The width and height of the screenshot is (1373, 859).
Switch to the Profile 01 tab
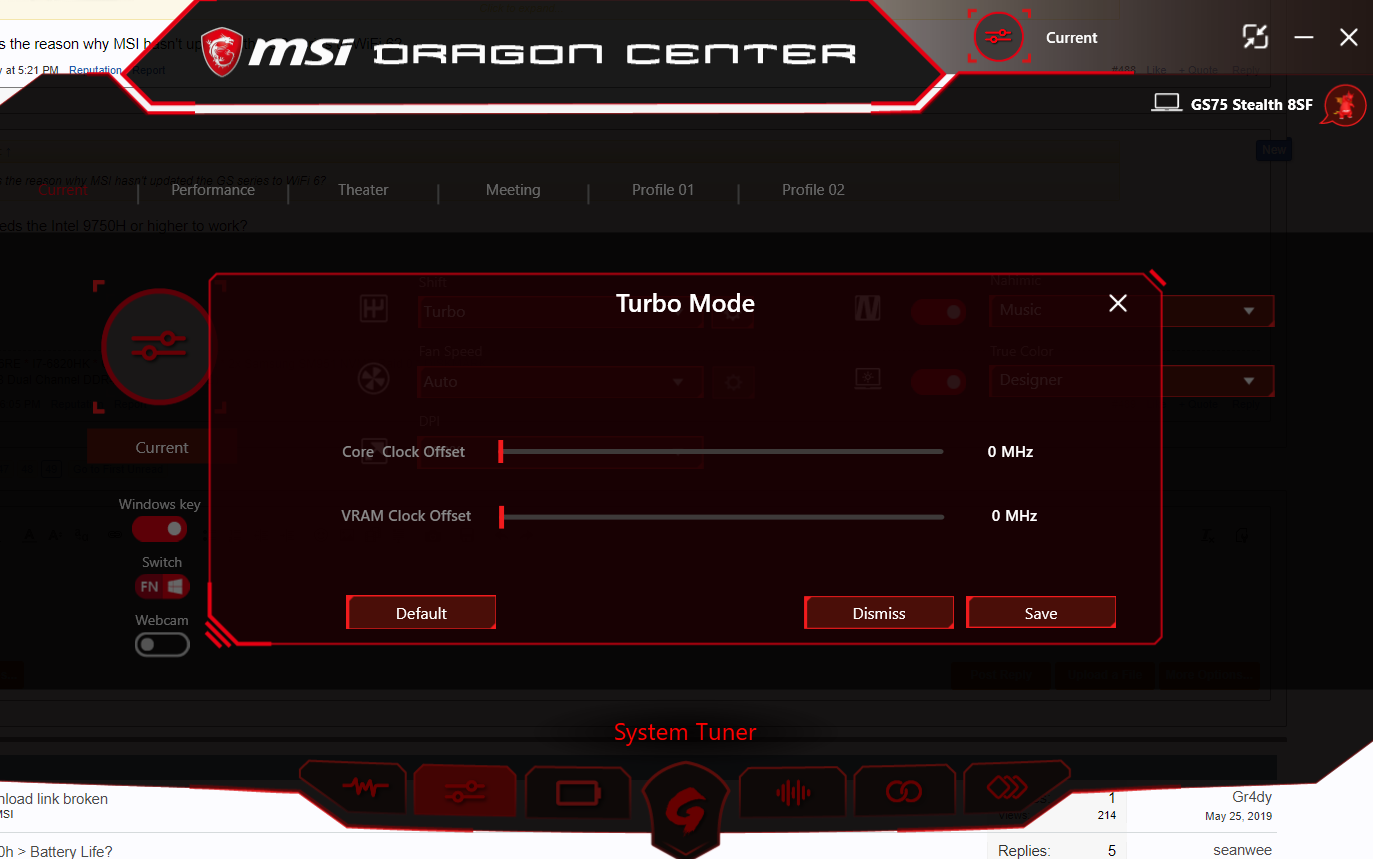(x=663, y=189)
